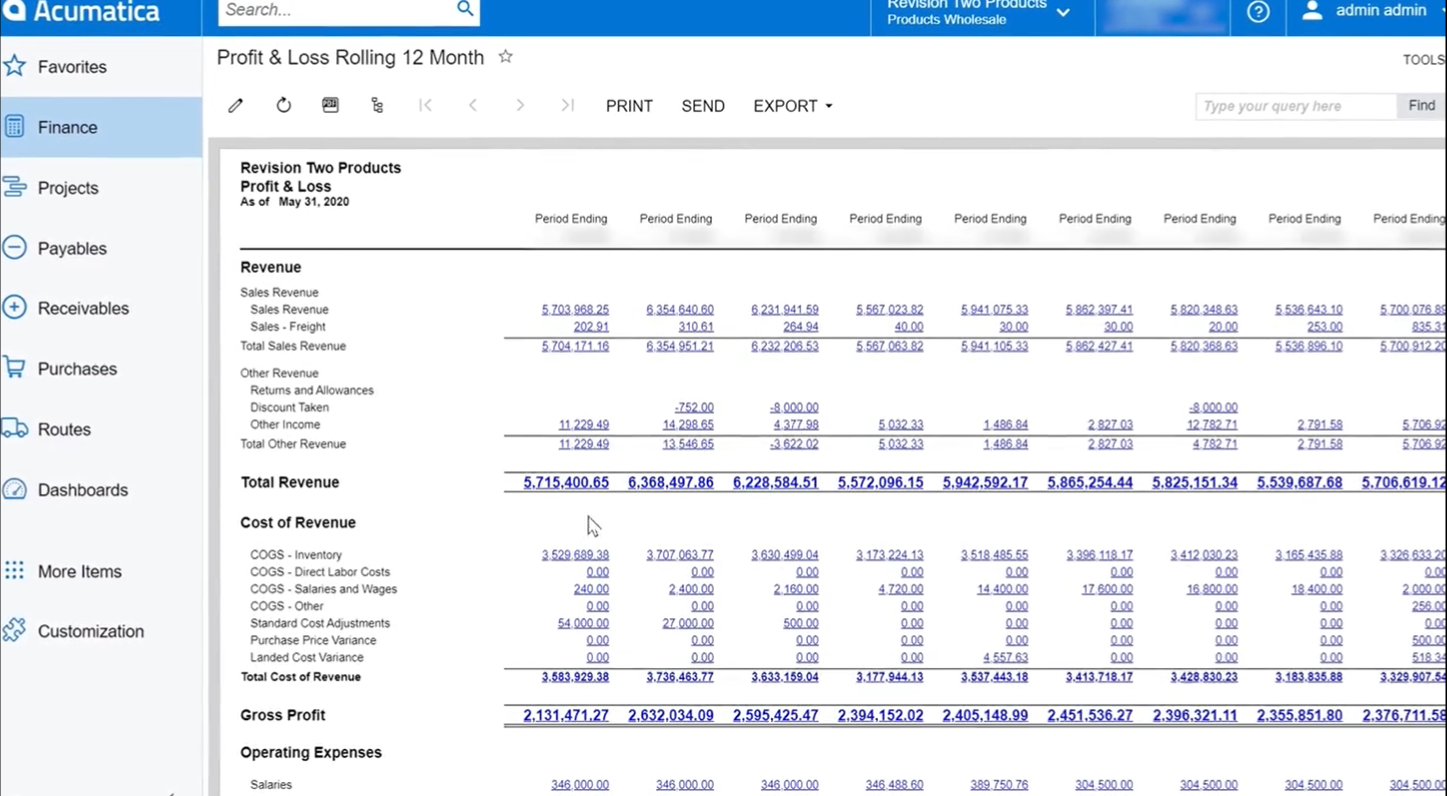
Task: Open Gross Profit value 2,632,034.09
Action: pyautogui.click(x=671, y=715)
